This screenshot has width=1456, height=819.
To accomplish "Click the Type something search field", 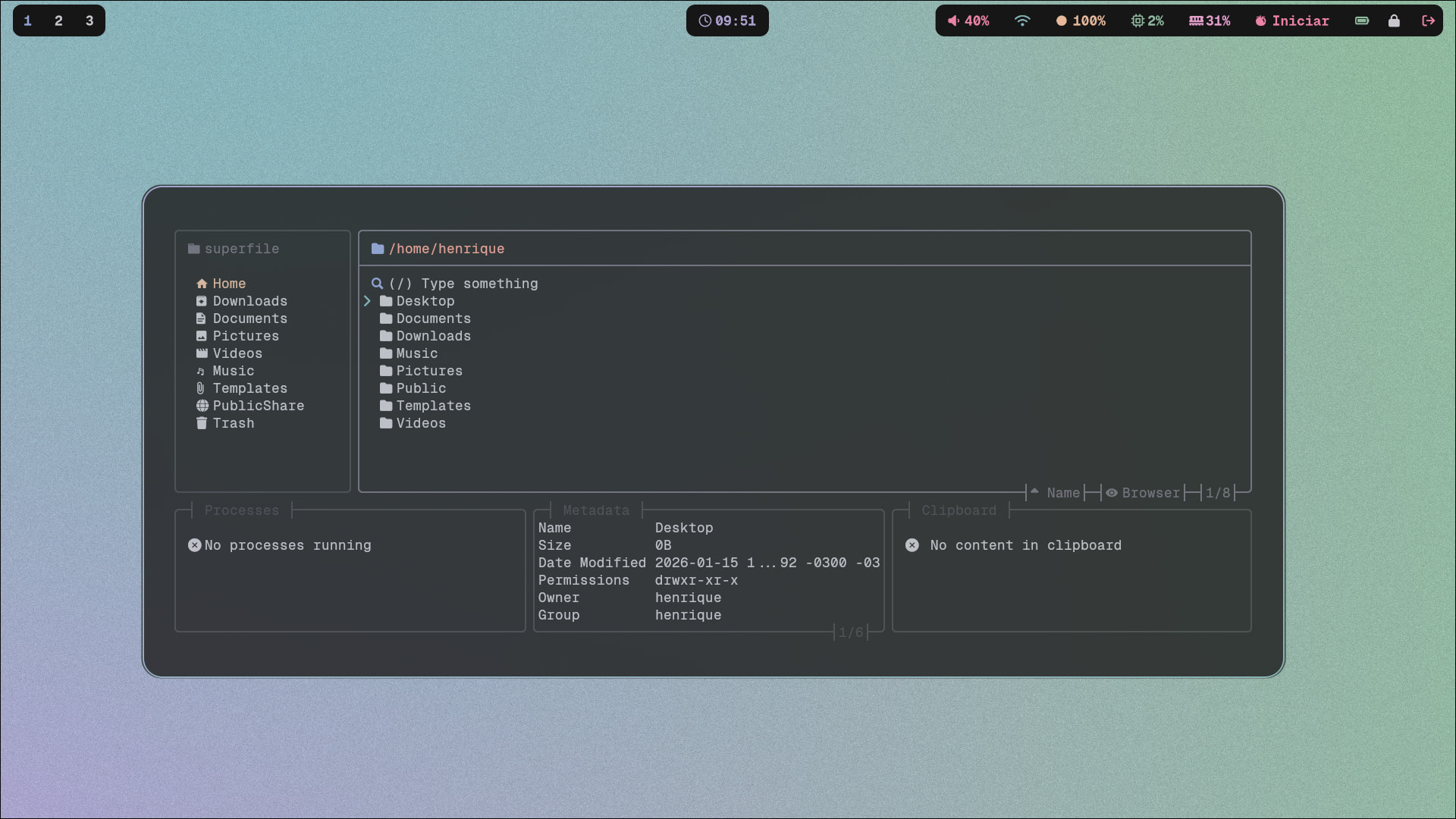I will (x=479, y=284).
